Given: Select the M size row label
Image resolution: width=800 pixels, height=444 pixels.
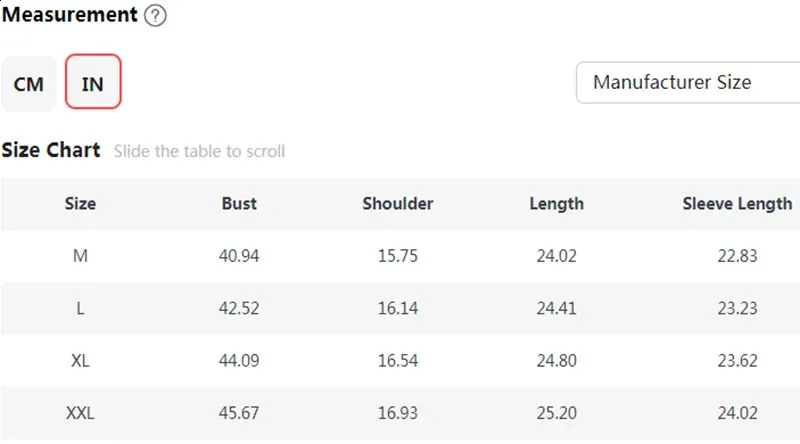Looking at the screenshot, I should point(80,256).
